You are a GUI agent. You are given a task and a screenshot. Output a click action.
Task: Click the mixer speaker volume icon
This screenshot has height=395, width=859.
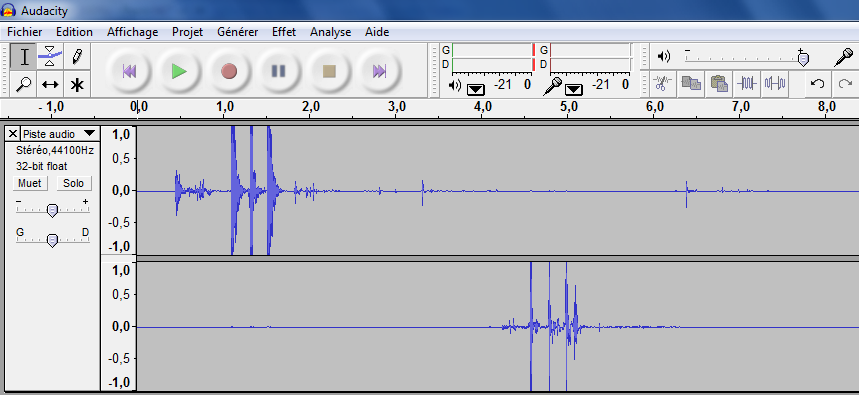click(x=664, y=56)
